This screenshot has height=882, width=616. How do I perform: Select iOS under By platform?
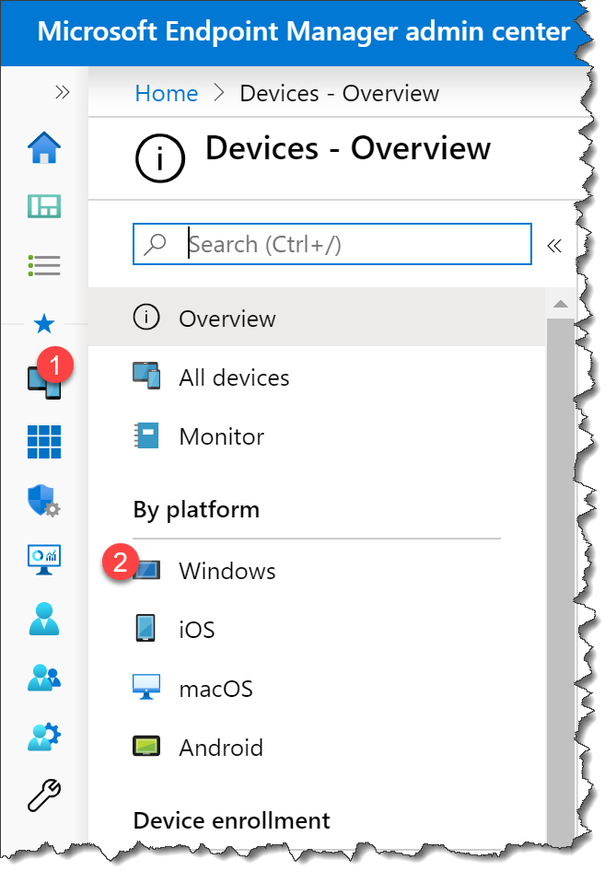(317, 629)
